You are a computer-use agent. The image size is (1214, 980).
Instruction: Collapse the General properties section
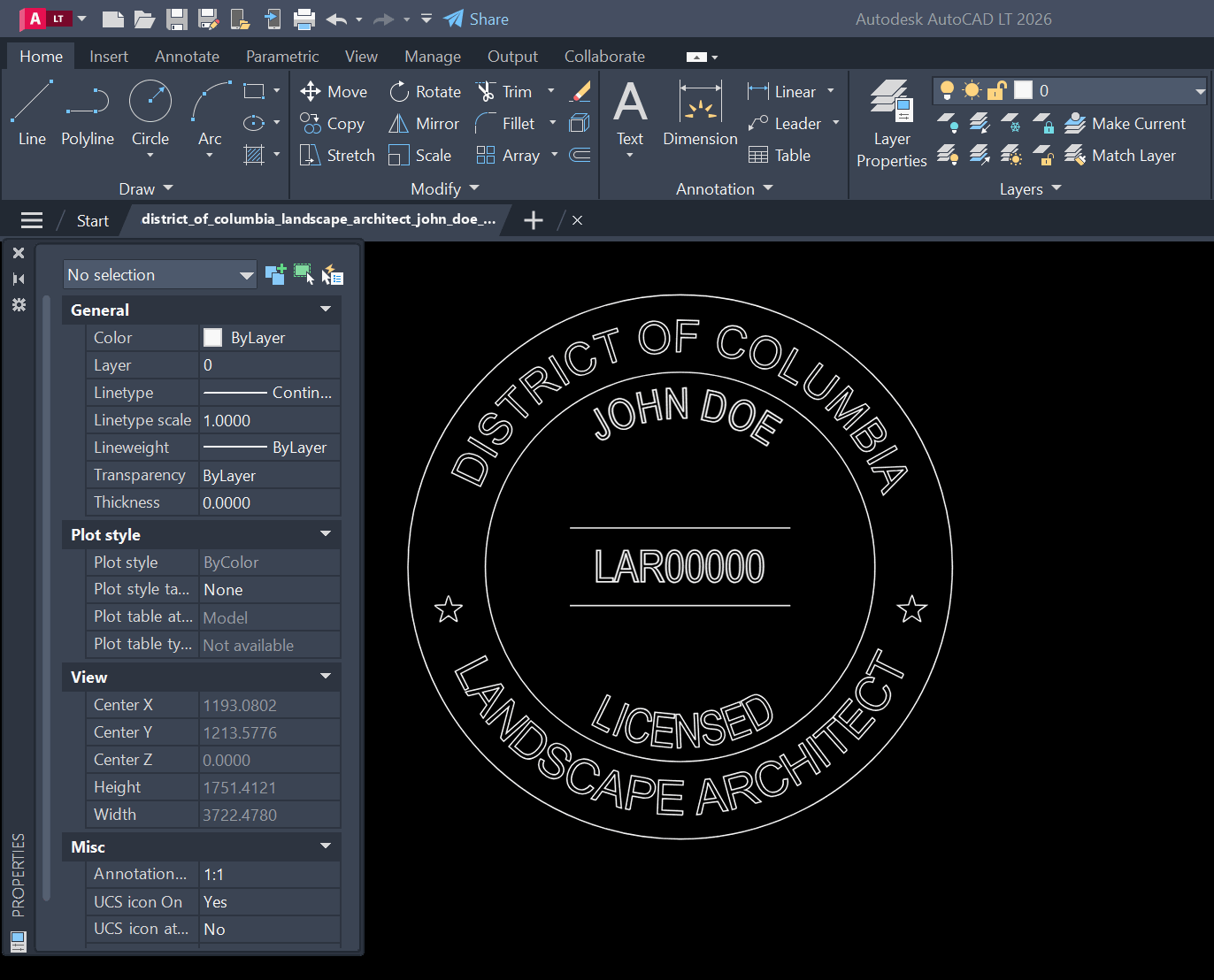[326, 309]
